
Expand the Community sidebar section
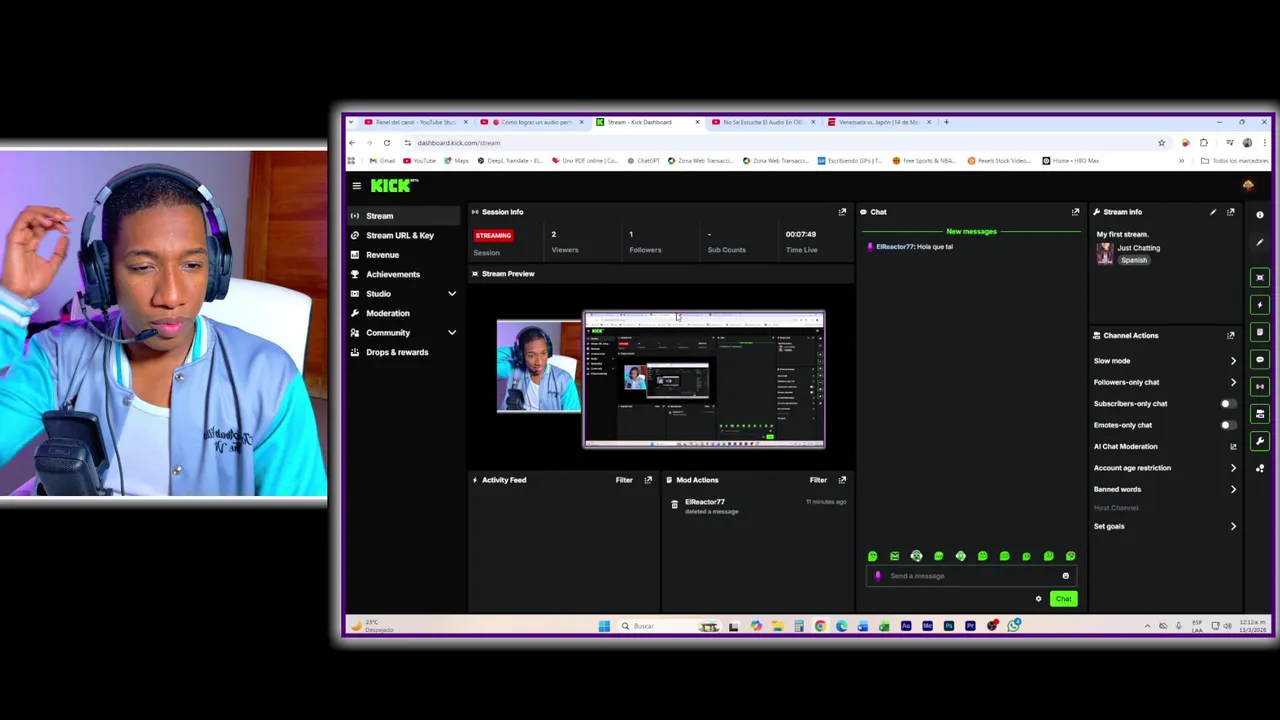click(451, 333)
